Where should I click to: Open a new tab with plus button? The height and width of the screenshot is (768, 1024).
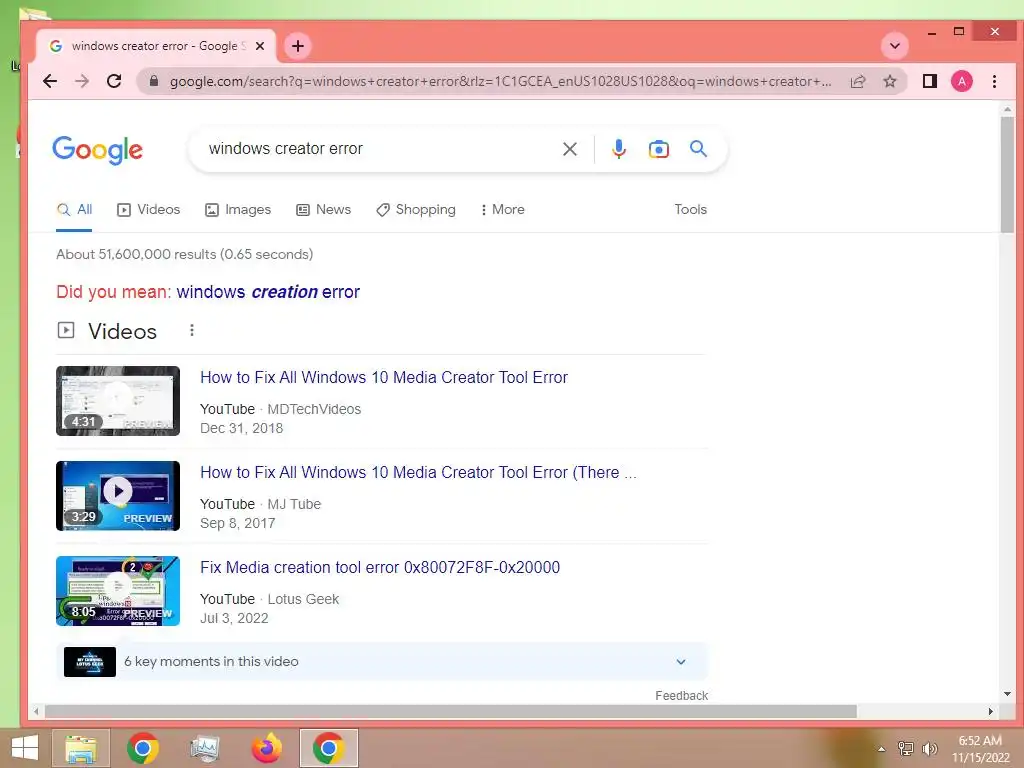pos(298,46)
